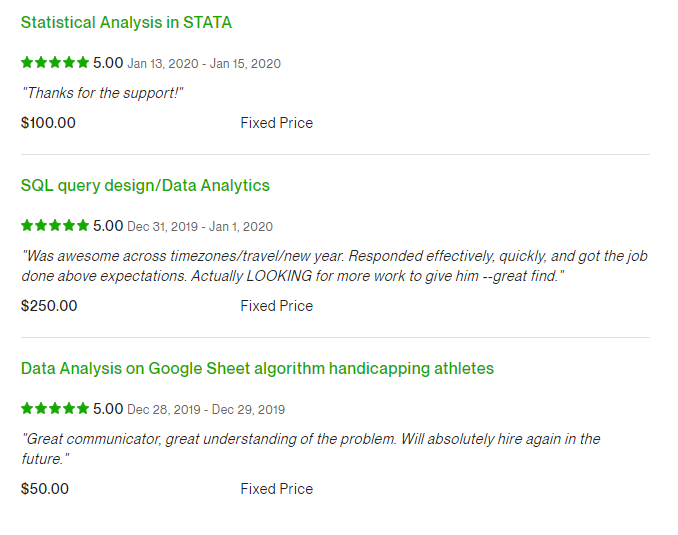Click the Dec 31, 2019 - Jan 1, 2020 date range
This screenshot has width=678, height=535.
[x=200, y=227]
